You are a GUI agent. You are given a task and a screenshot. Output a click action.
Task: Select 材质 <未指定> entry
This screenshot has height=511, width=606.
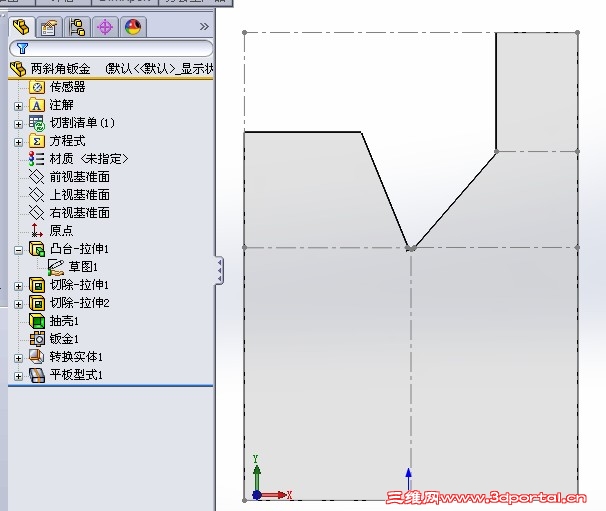[89, 159]
